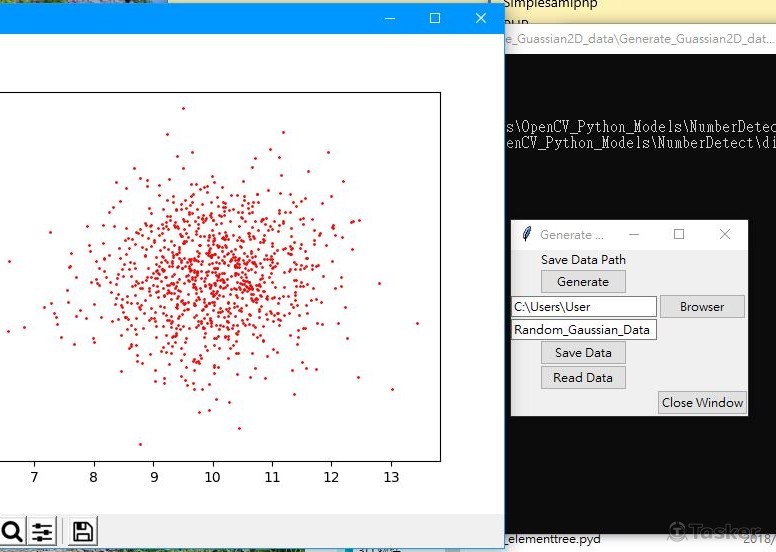The image size is (776, 552).
Task: Click x-axis tick label 11
Action: point(272,477)
